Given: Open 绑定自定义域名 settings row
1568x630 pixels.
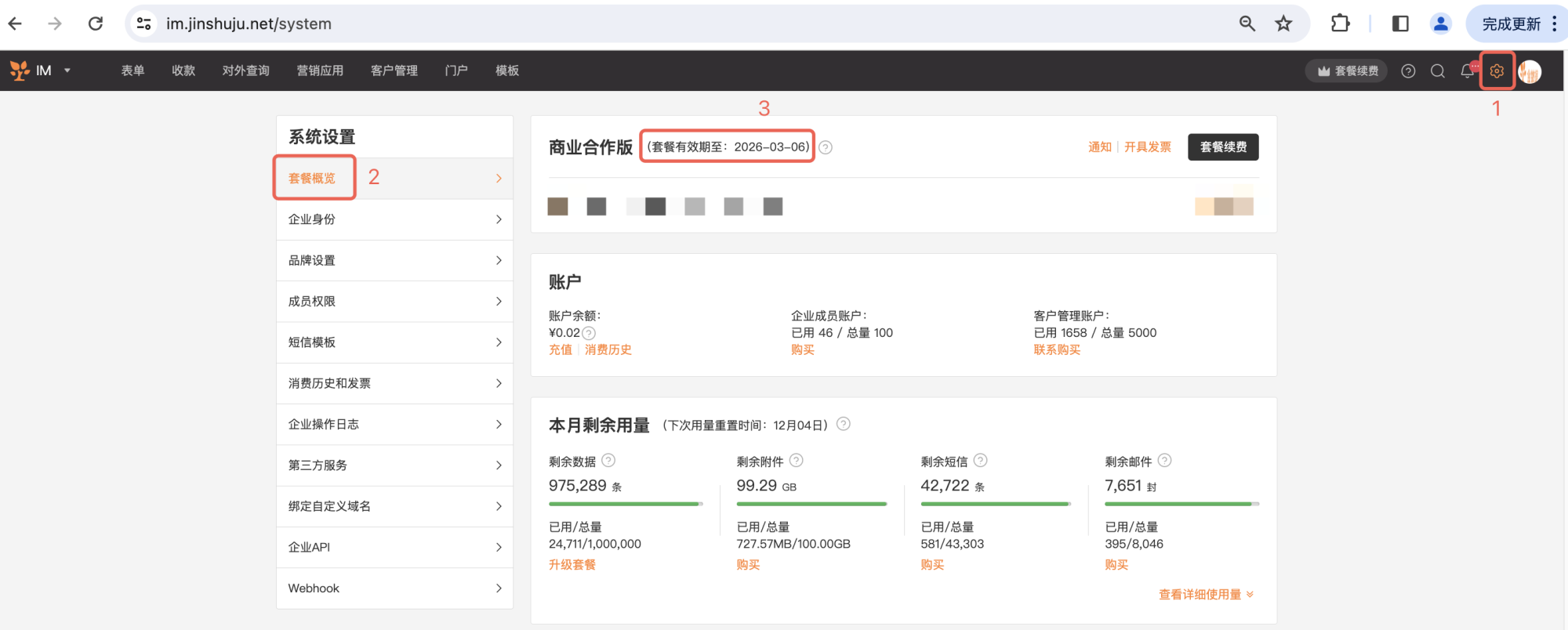Looking at the screenshot, I should tap(395, 506).
